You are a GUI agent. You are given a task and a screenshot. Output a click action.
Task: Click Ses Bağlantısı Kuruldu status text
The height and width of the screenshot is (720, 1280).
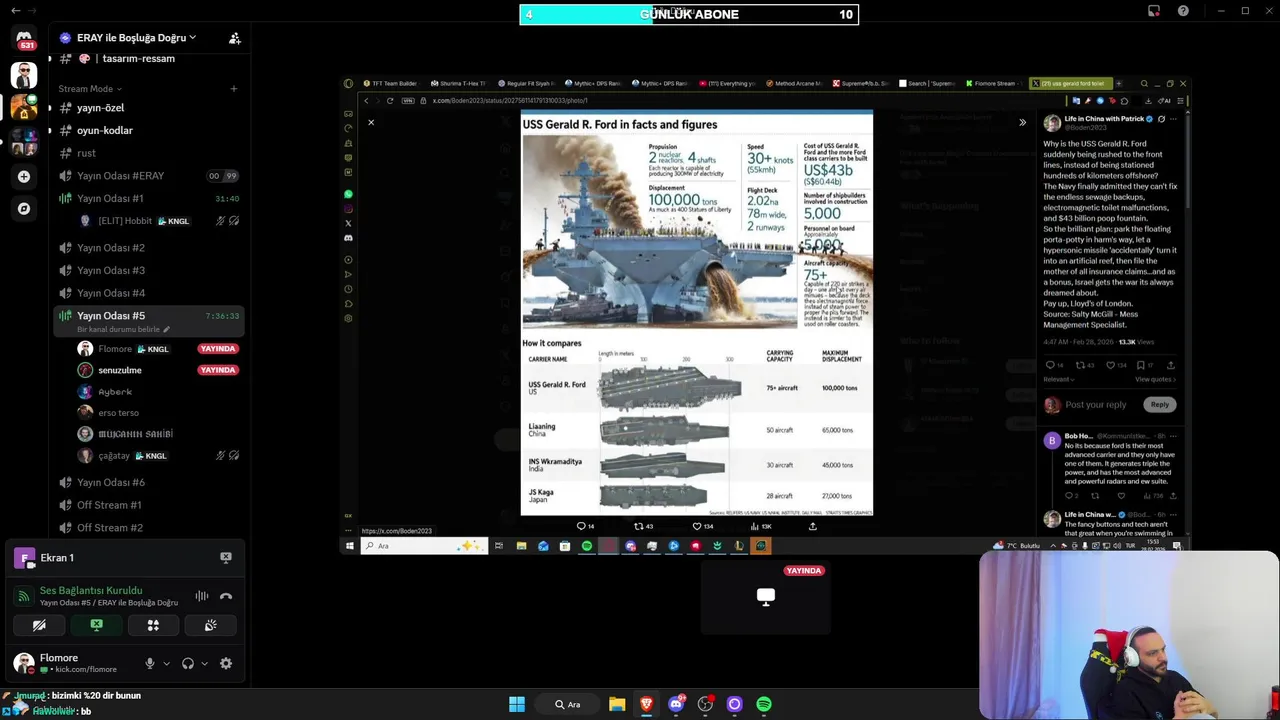coord(91,591)
